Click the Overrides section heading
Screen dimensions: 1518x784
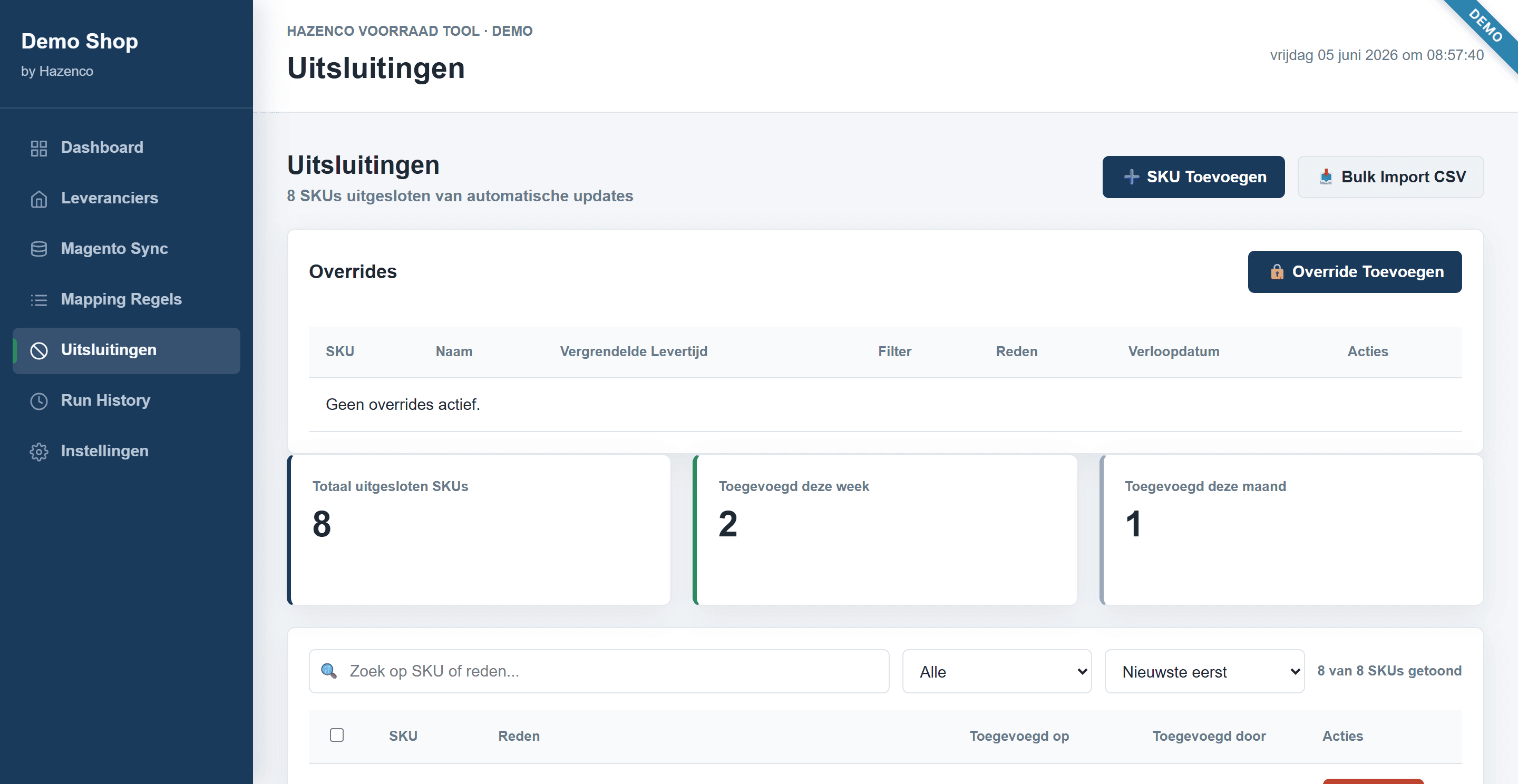click(x=353, y=271)
